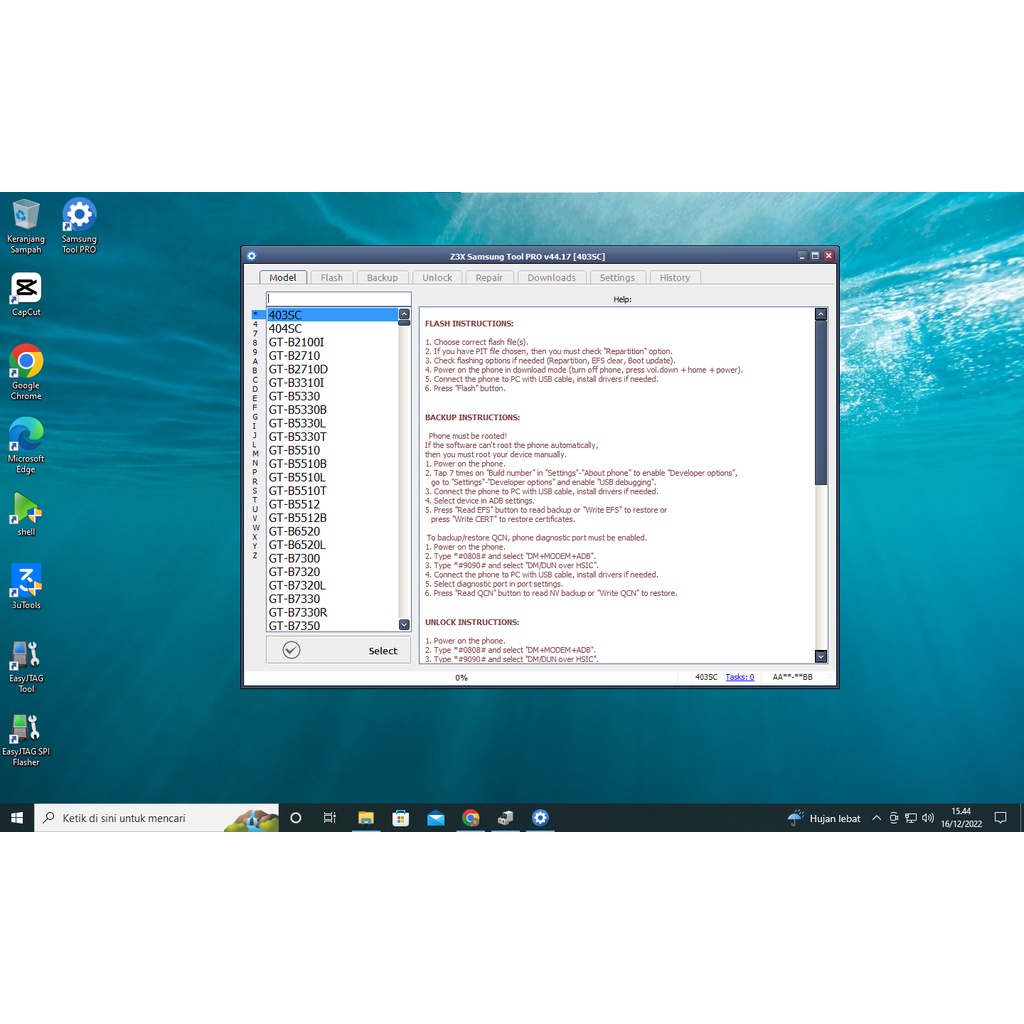
Task: Show hidden system tray icons chevron
Action: coord(876,818)
